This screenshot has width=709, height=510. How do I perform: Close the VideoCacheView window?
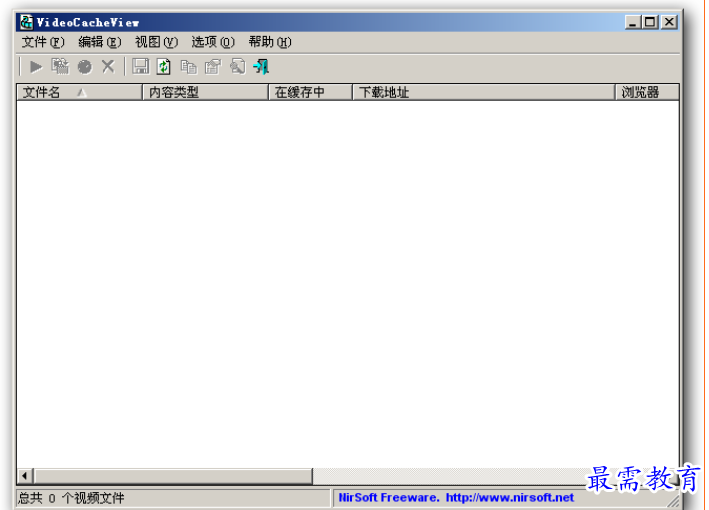tap(669, 22)
